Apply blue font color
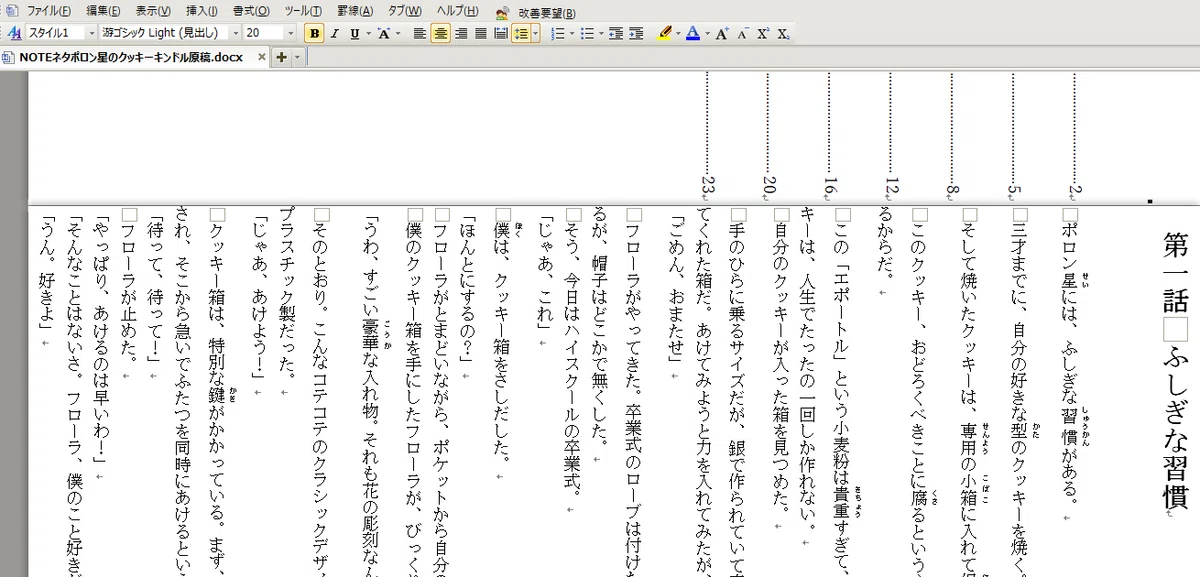 [x=694, y=33]
